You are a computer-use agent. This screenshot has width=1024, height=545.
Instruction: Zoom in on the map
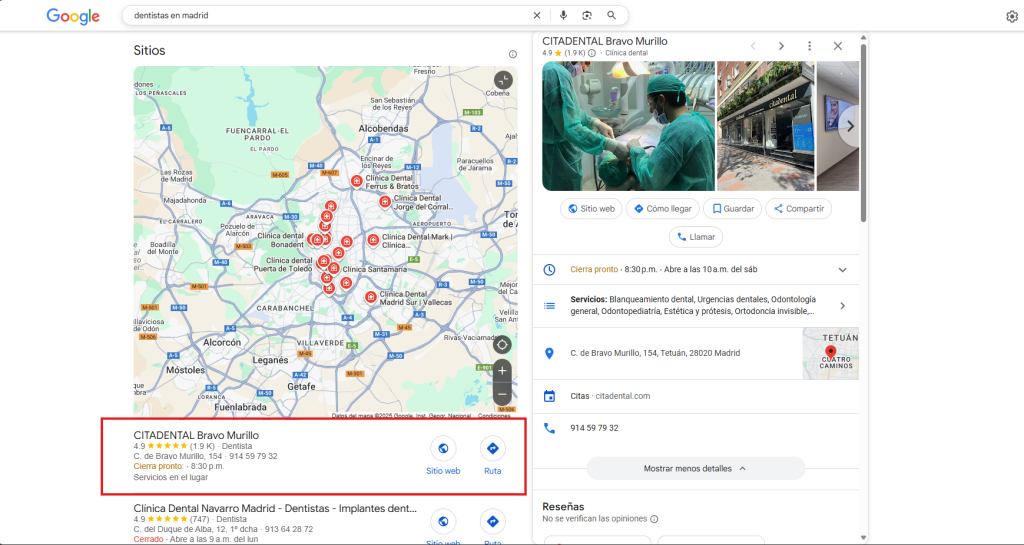(502, 371)
